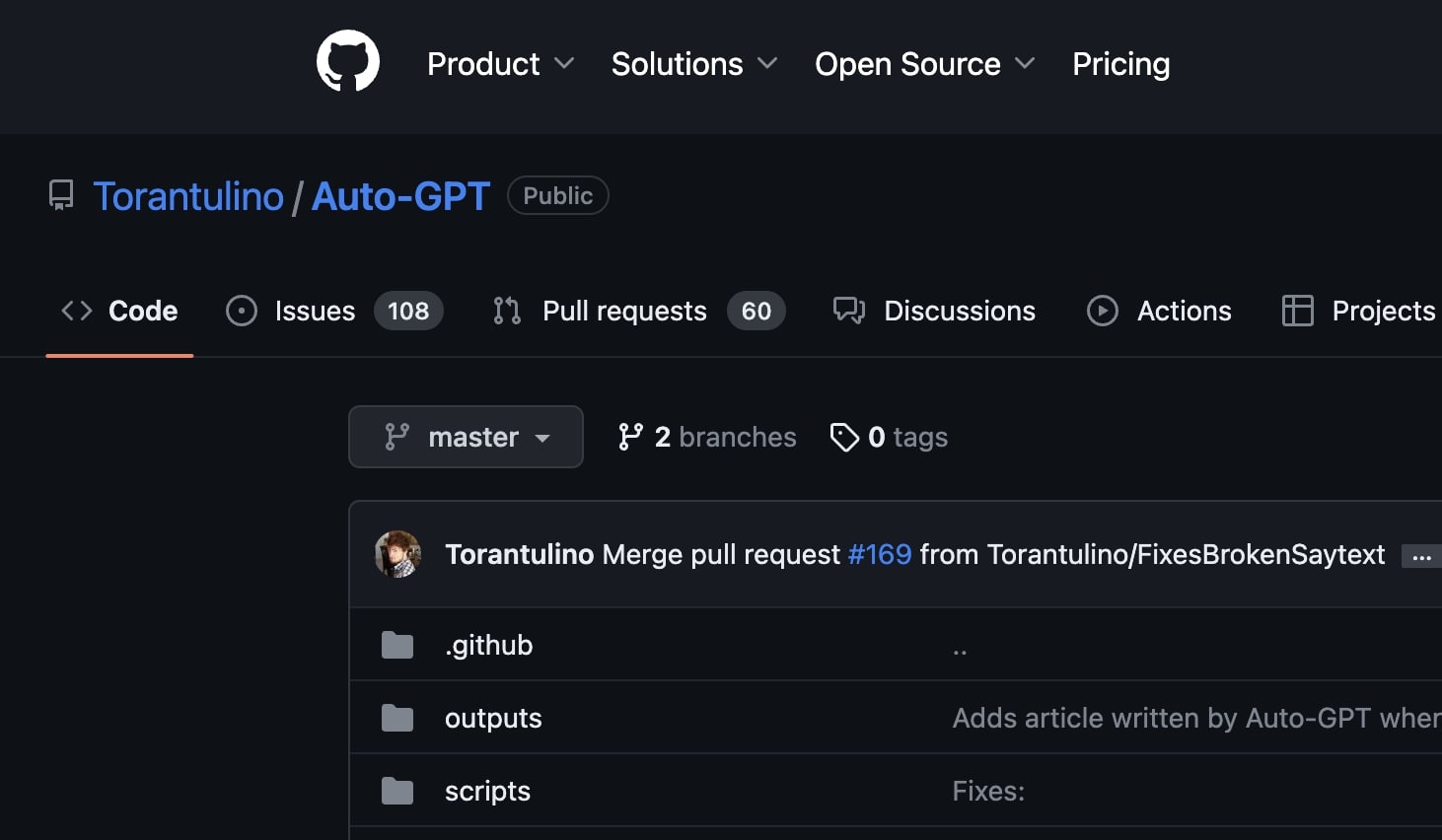Open the GitHub homepage via the logo

click(347, 60)
